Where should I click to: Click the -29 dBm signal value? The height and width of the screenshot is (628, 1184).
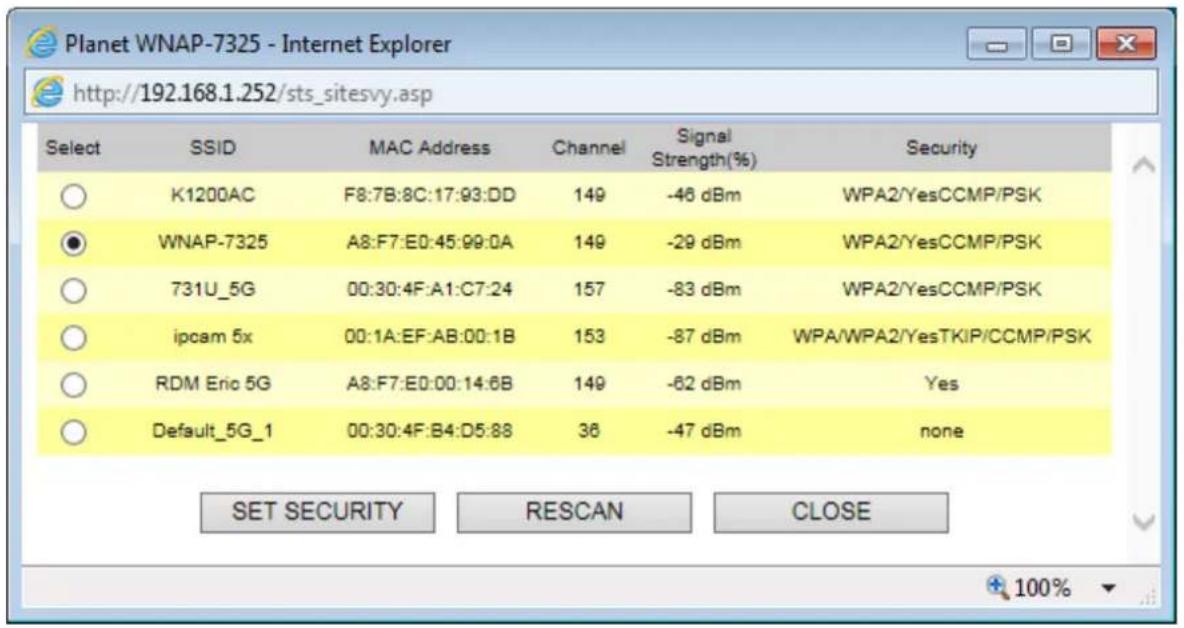point(704,243)
